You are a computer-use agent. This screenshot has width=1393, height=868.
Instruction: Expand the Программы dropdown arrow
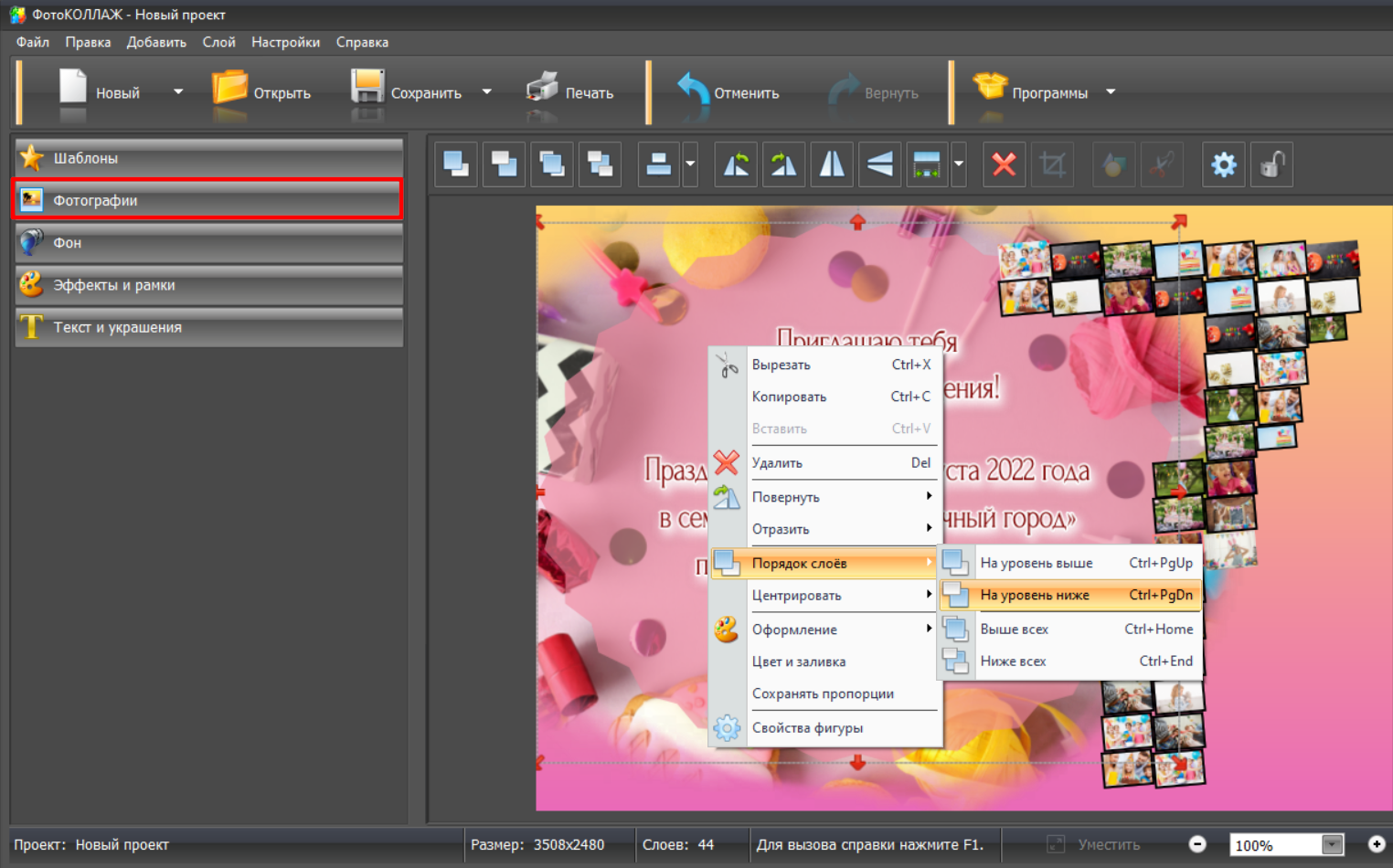pyautogui.click(x=1111, y=92)
